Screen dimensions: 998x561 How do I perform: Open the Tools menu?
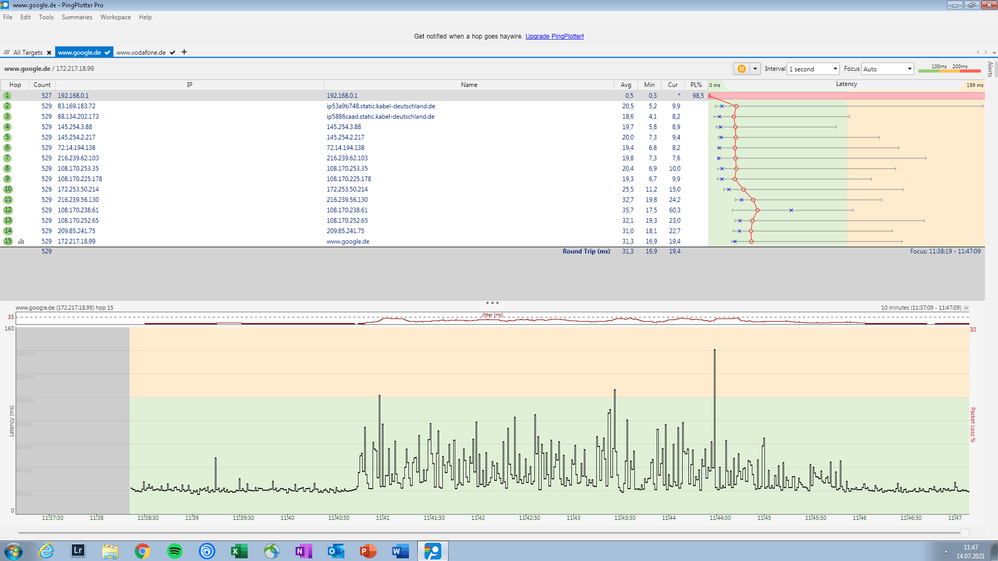click(x=46, y=17)
